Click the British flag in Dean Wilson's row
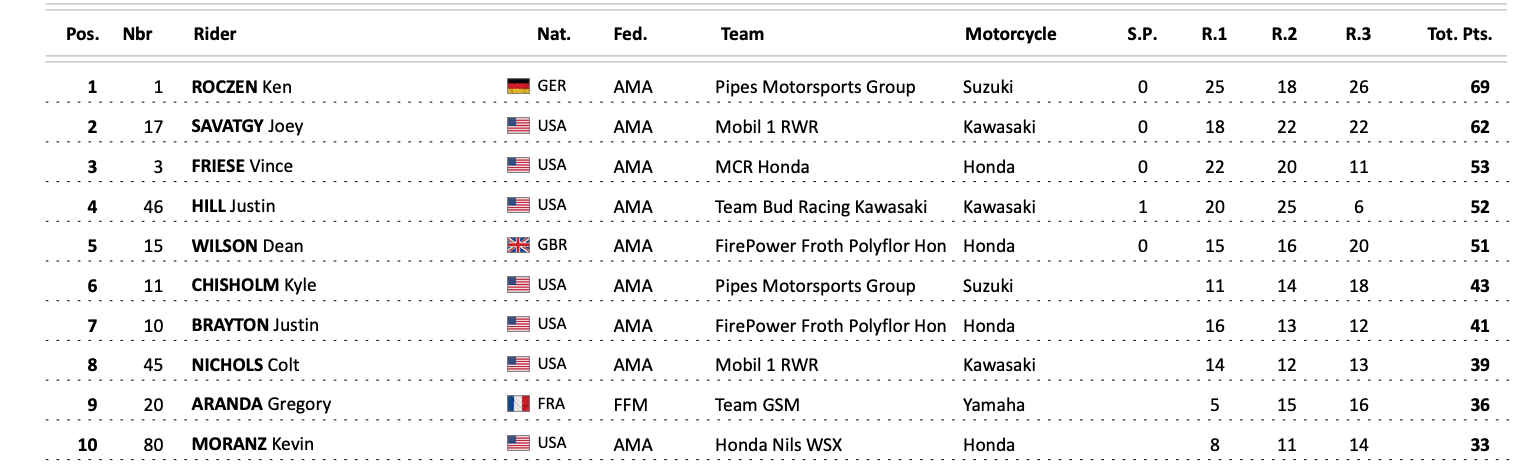This screenshot has width=1534, height=474. 517,246
